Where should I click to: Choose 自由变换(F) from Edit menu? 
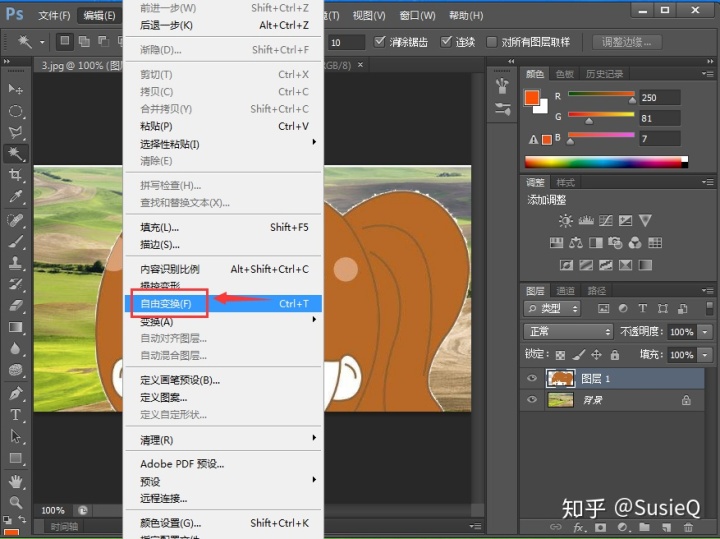(x=224, y=303)
